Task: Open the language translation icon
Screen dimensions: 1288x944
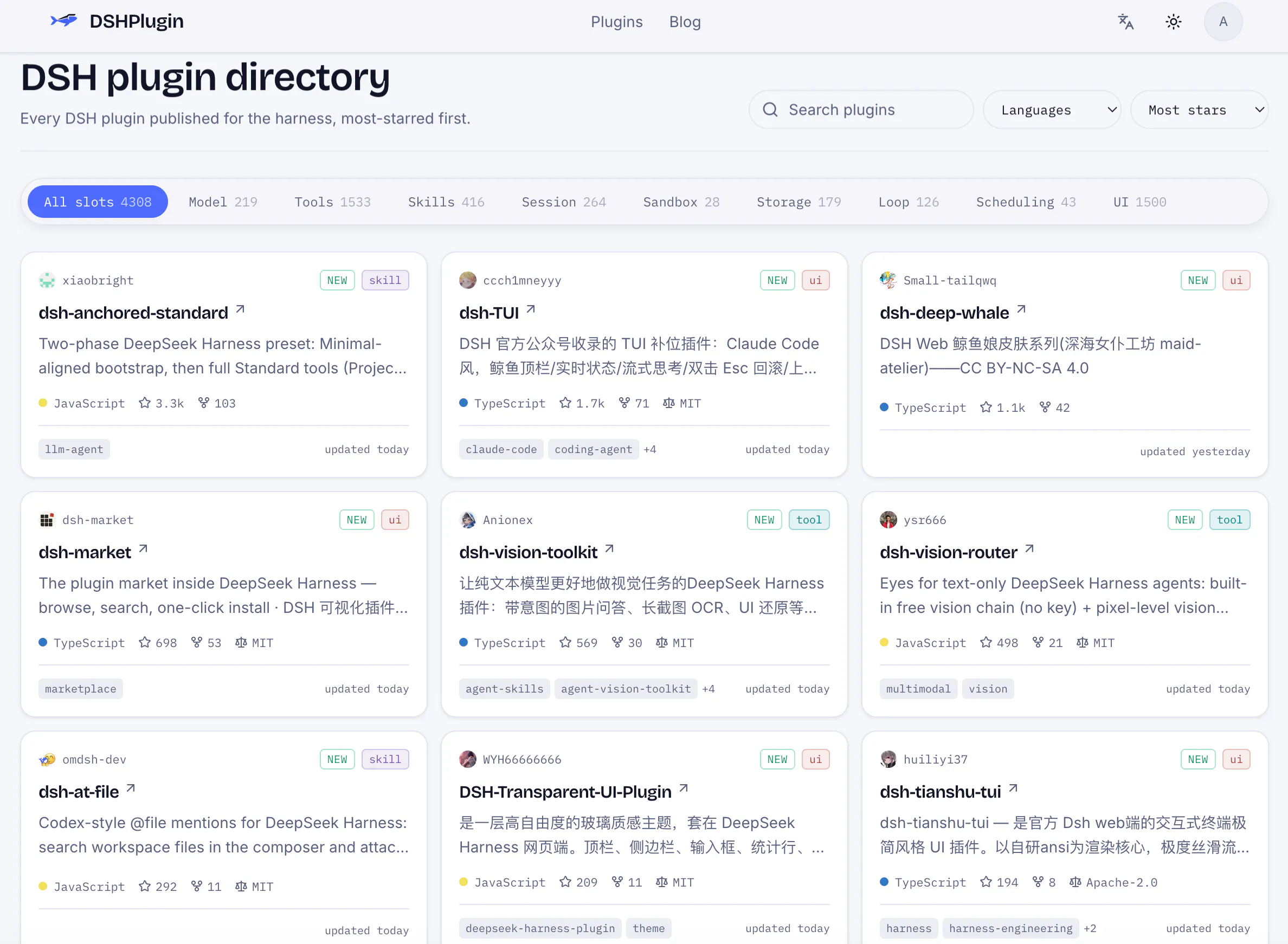Action: click(1125, 22)
